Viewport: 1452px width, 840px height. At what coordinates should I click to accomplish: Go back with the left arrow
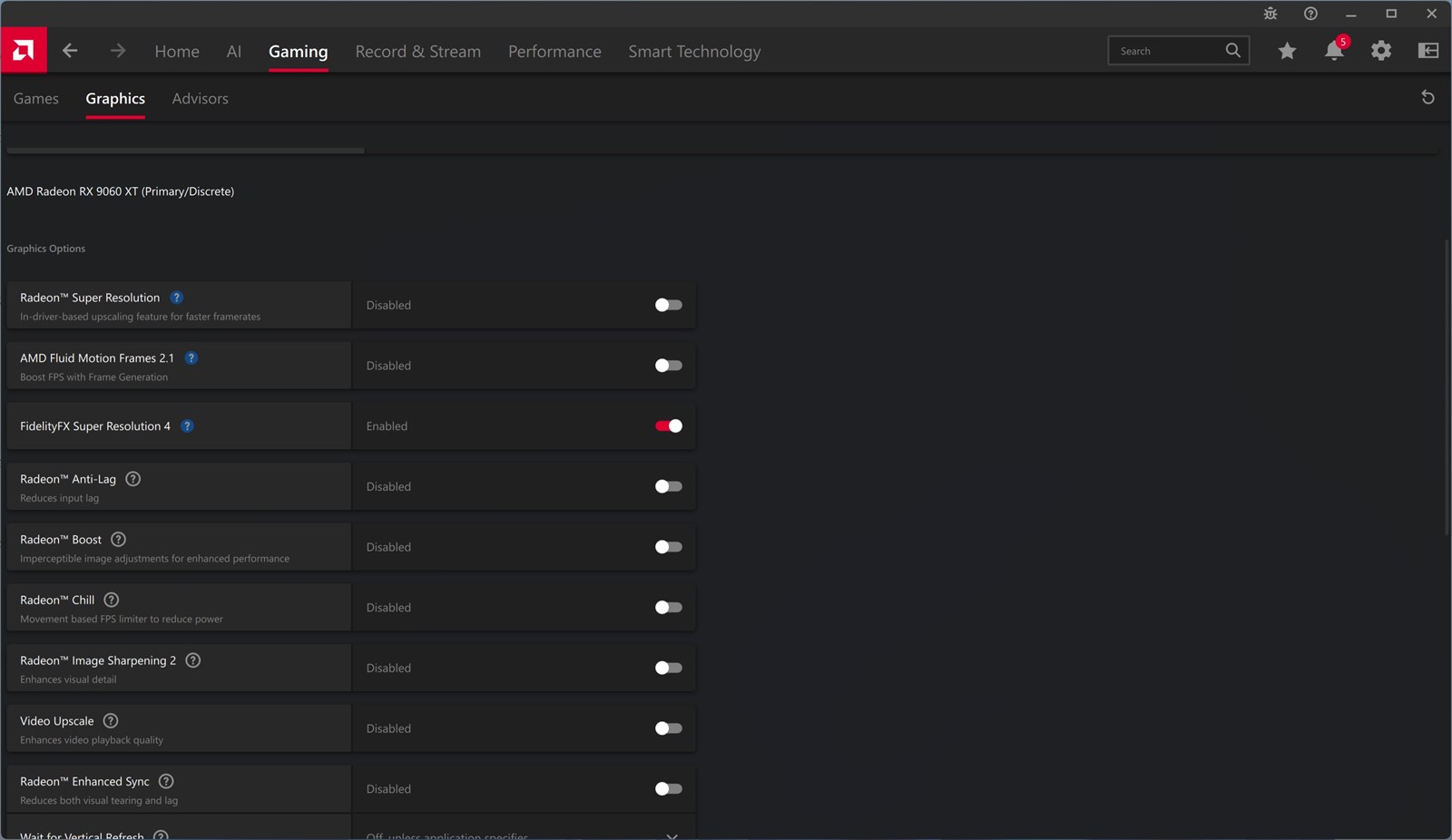[70, 51]
